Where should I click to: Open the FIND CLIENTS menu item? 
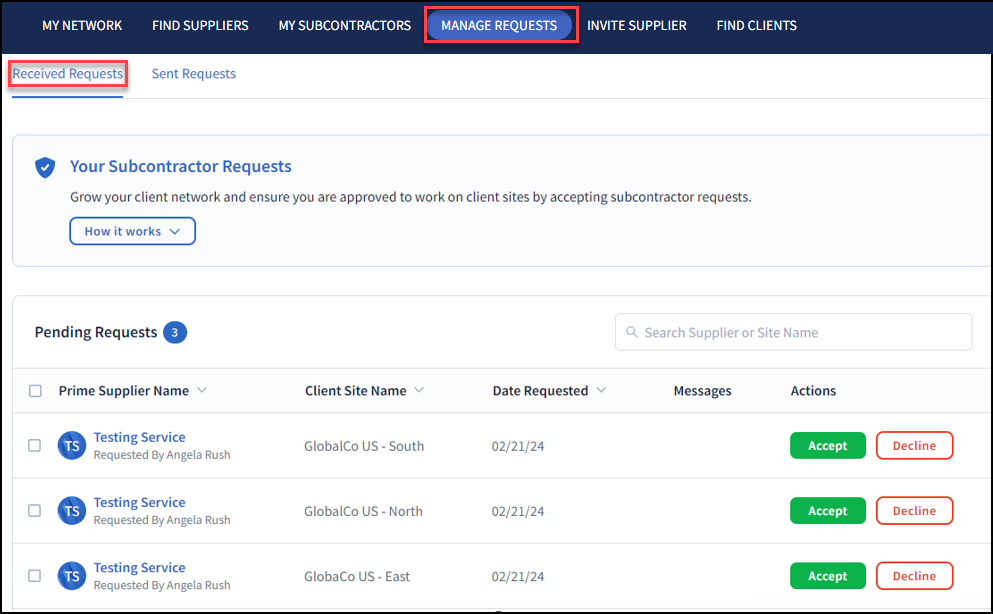pos(756,25)
